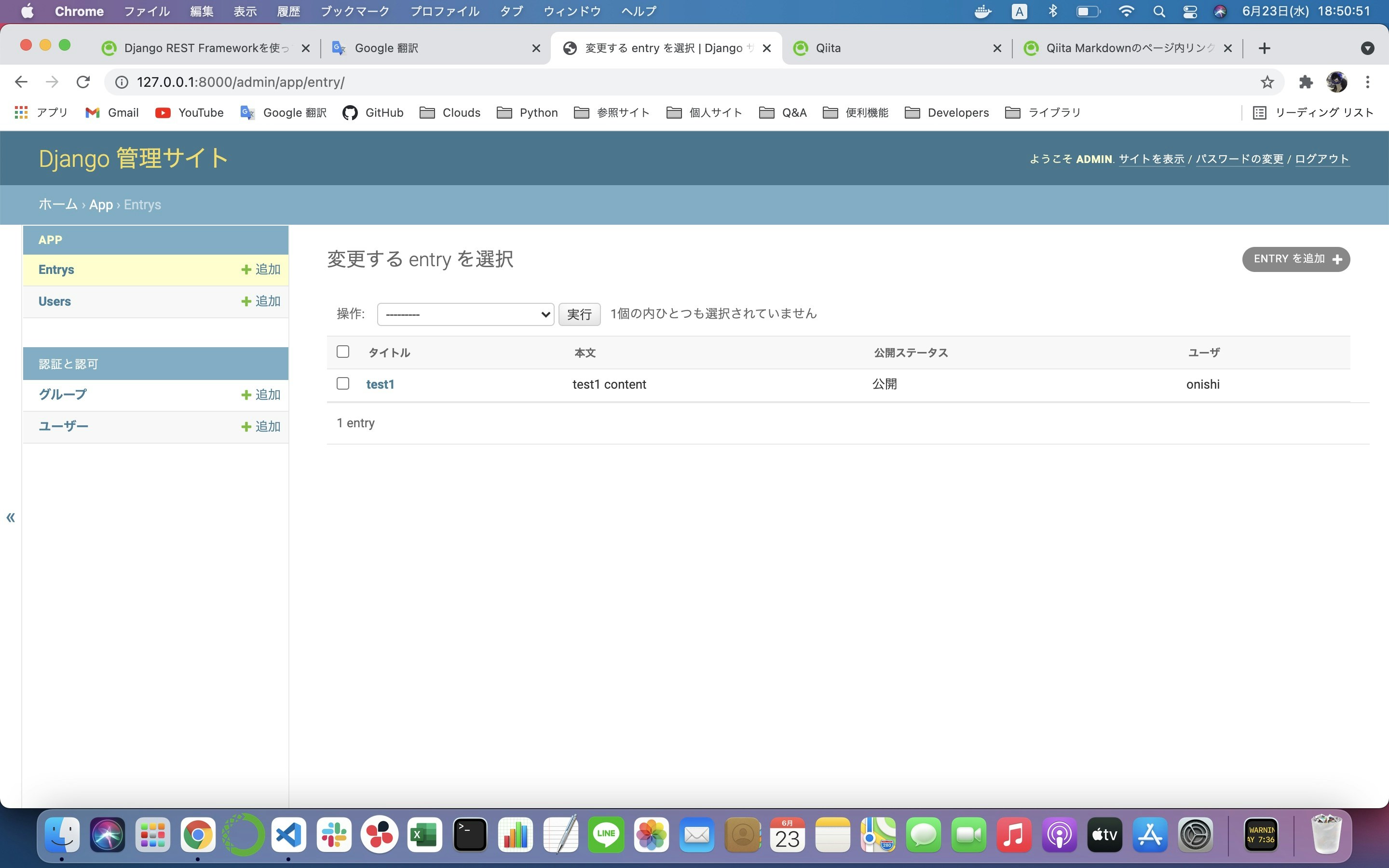This screenshot has width=1389, height=868.
Task: Open the Users model link in sidebar
Action: (54, 301)
